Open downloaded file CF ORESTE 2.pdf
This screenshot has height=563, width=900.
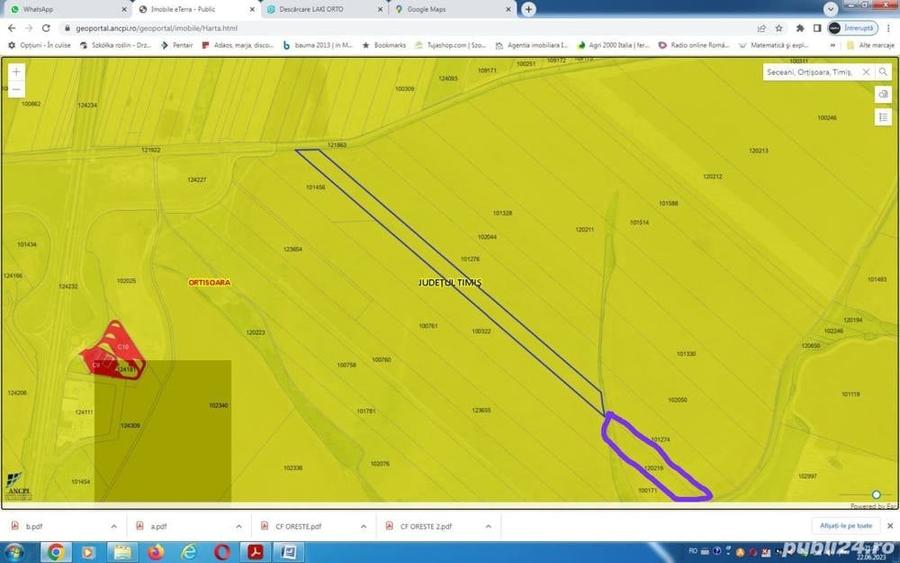click(427, 526)
